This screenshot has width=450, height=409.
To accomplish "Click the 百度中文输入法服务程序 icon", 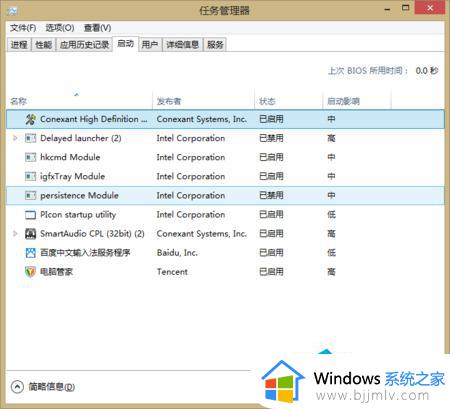I will [x=30, y=253].
